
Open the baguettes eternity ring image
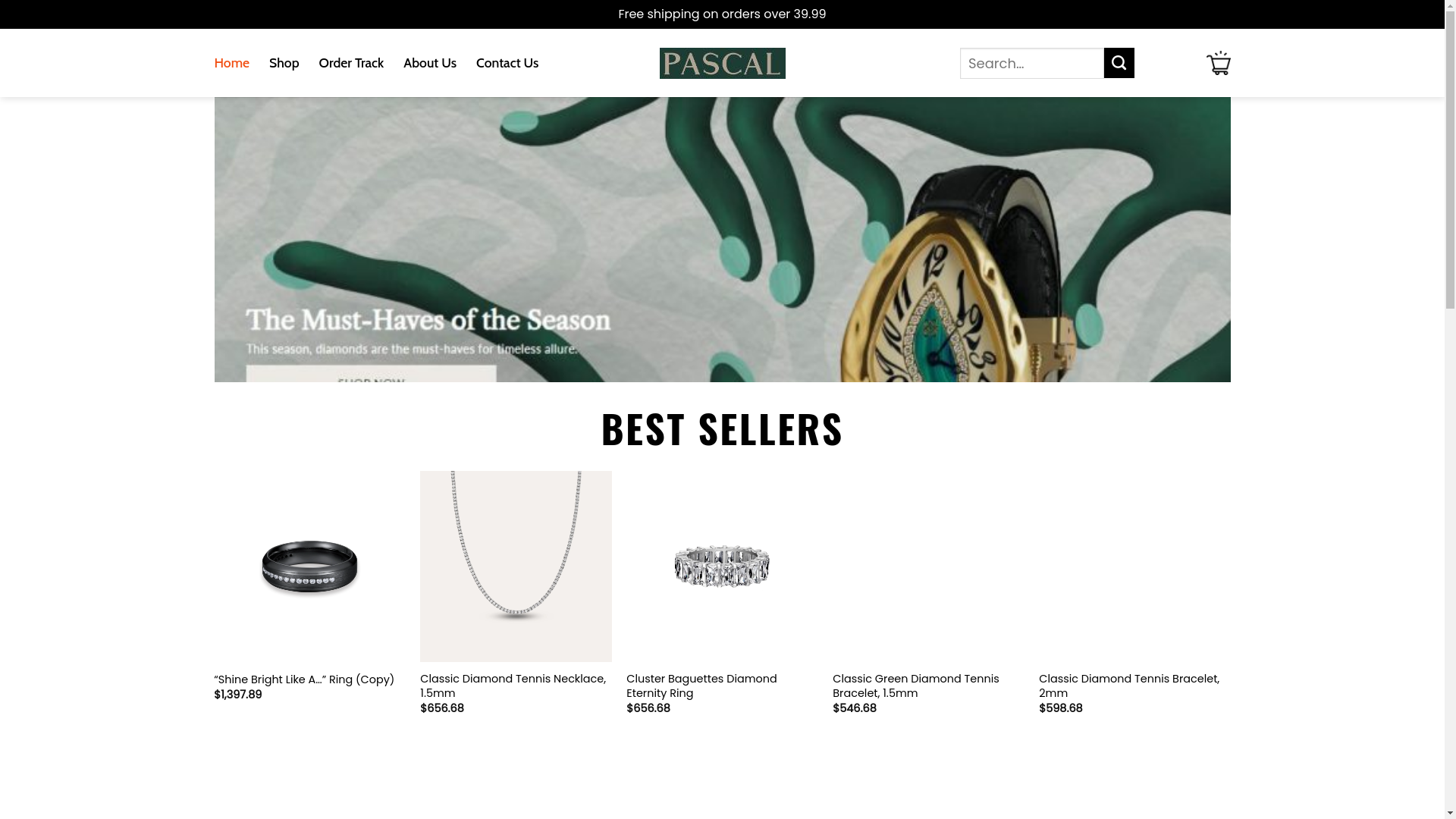tap(722, 566)
